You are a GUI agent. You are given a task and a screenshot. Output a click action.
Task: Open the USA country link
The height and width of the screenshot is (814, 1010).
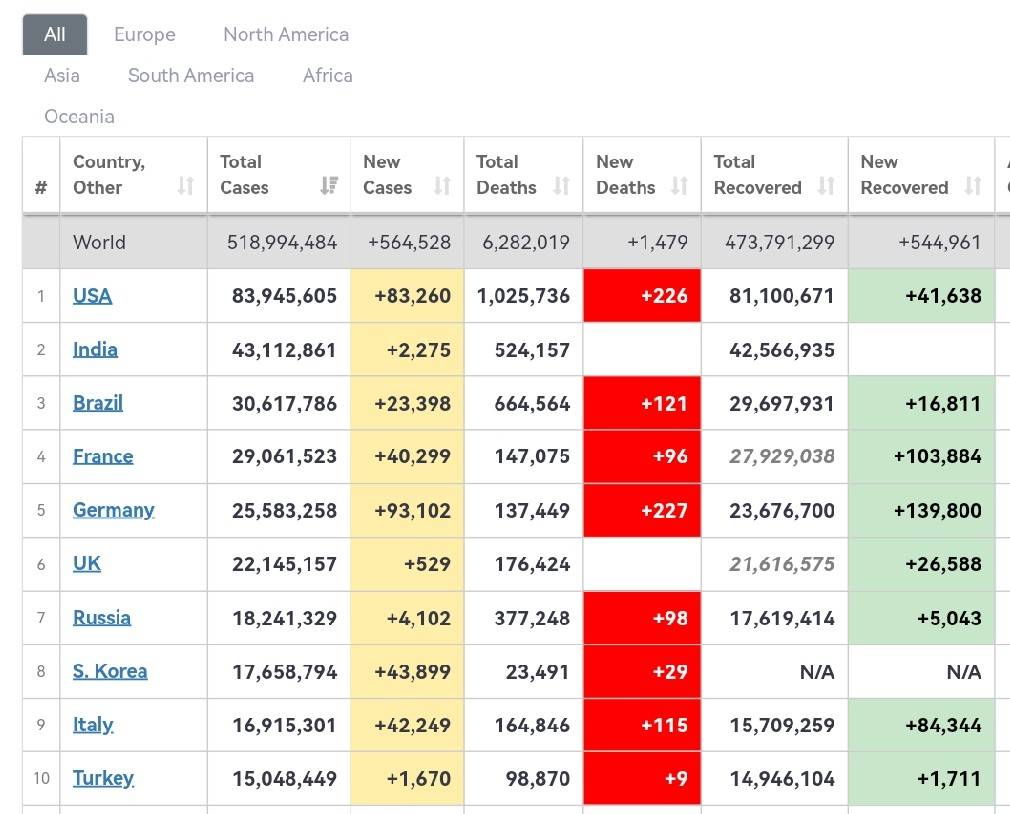click(92, 296)
